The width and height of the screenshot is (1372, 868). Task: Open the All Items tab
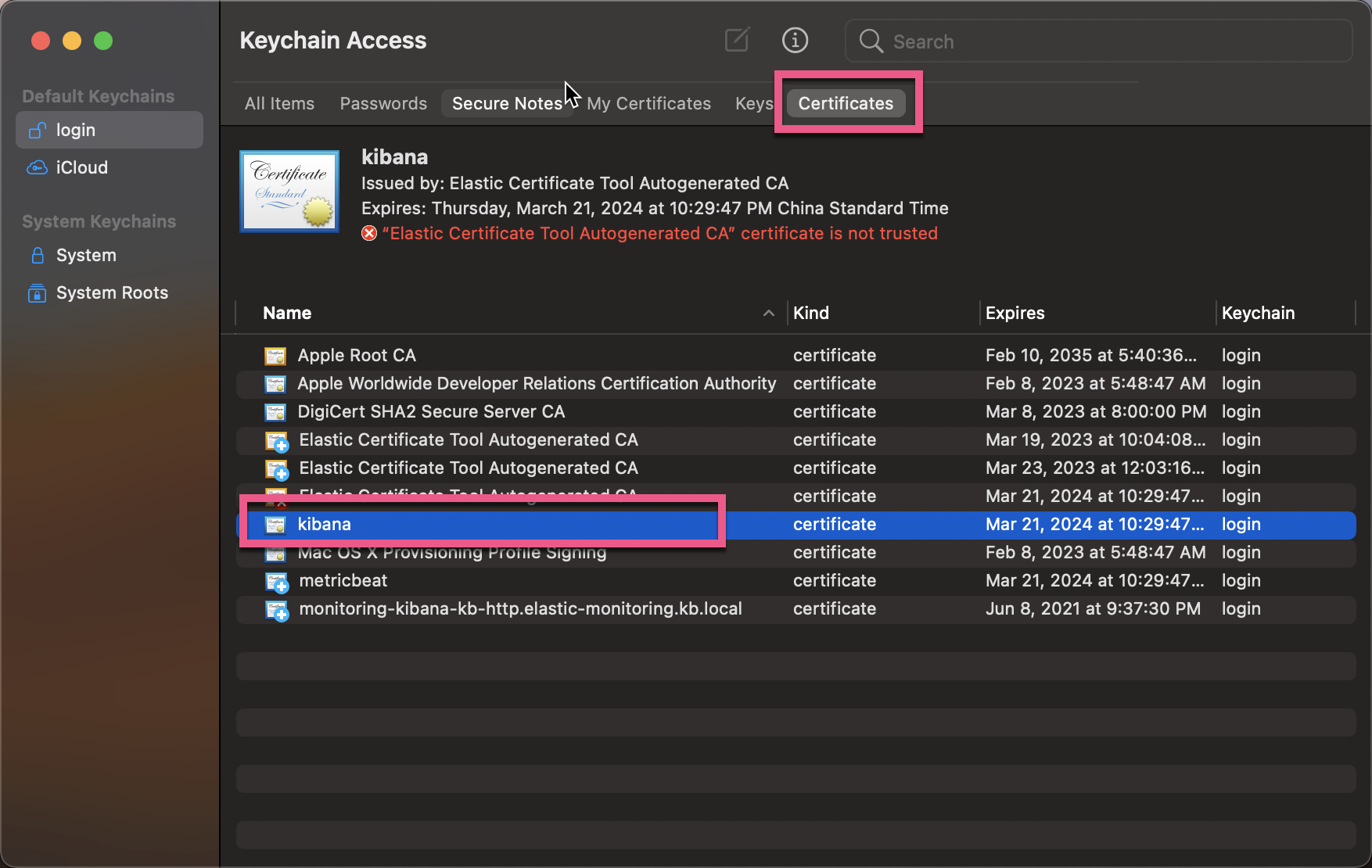click(x=278, y=102)
